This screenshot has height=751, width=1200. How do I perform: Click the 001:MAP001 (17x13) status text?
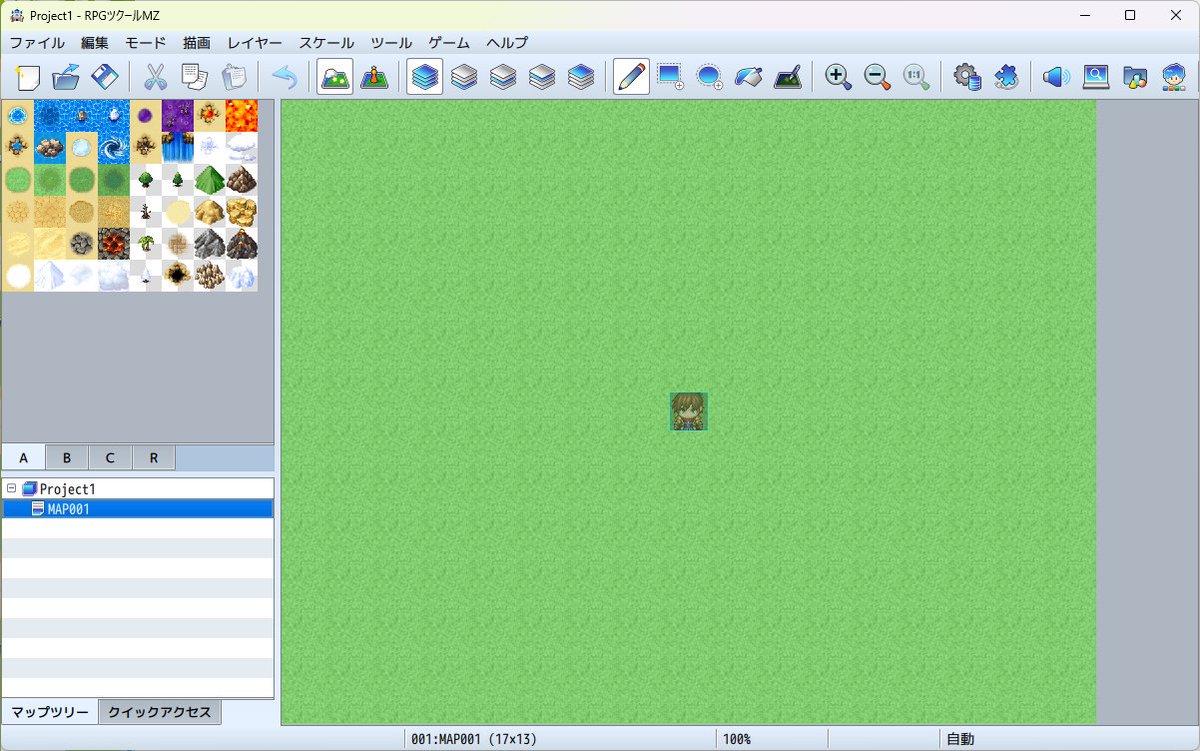(x=474, y=739)
